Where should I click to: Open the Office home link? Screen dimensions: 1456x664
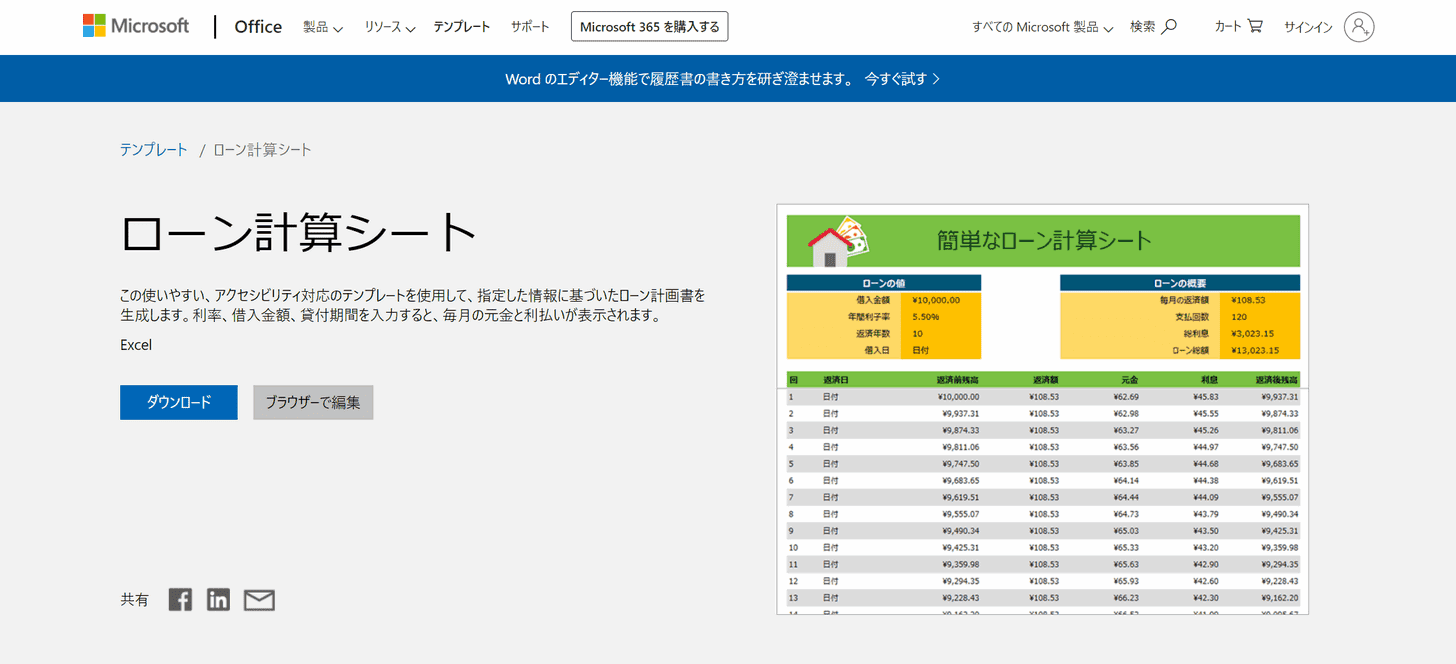[x=258, y=27]
